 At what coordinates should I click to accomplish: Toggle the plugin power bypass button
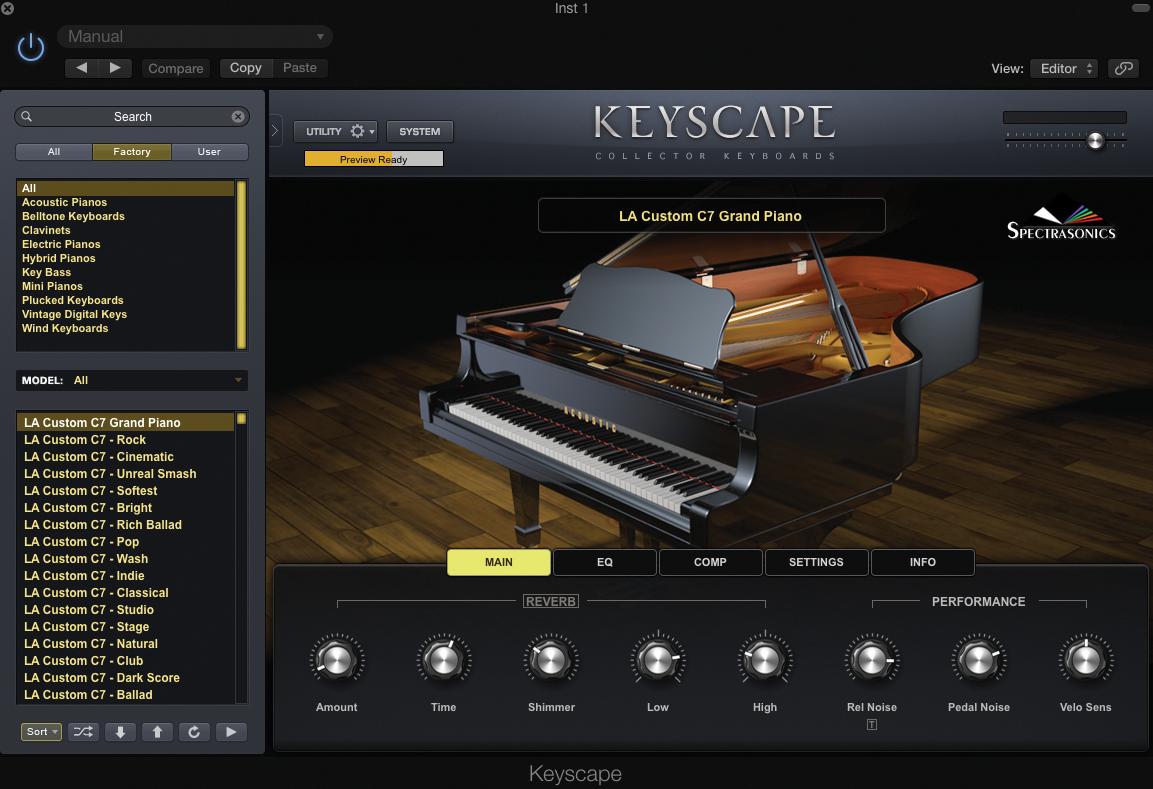31,49
